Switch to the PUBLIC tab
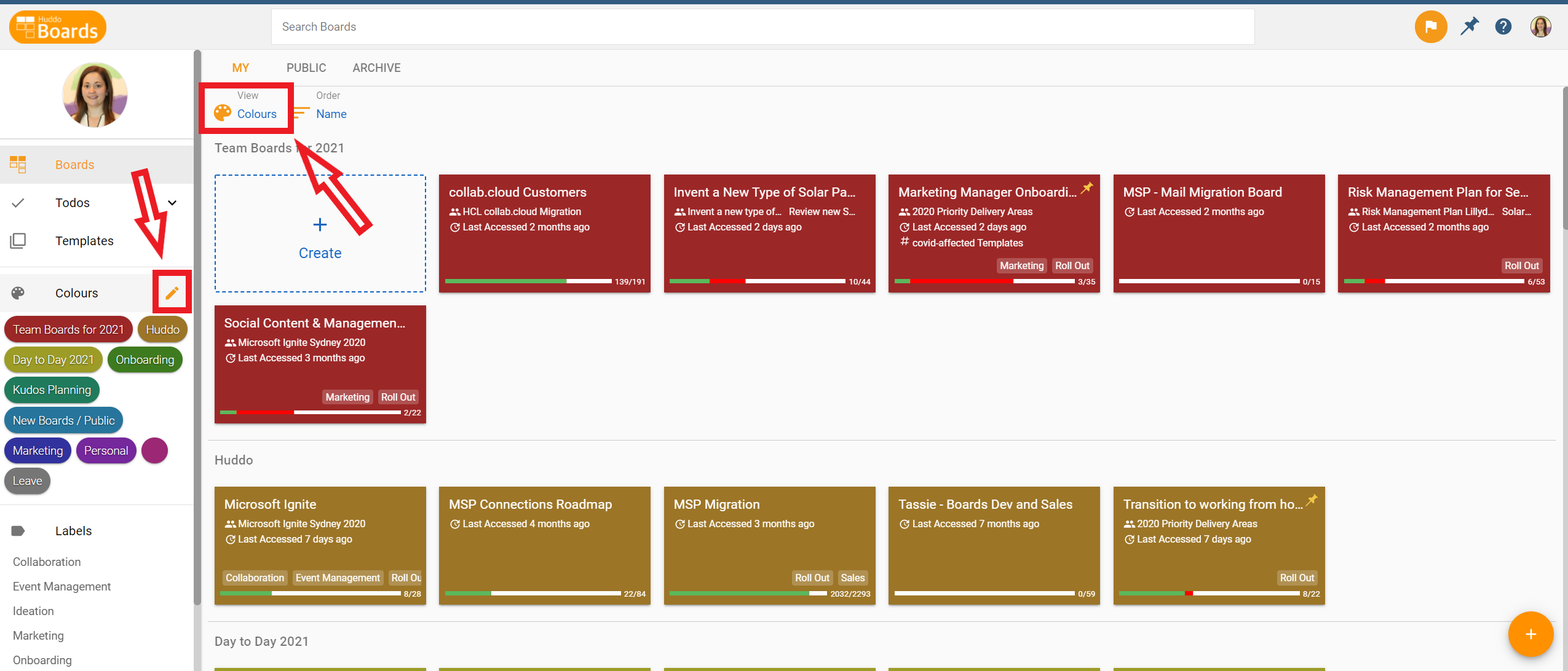This screenshot has width=1568, height=671. (x=306, y=68)
